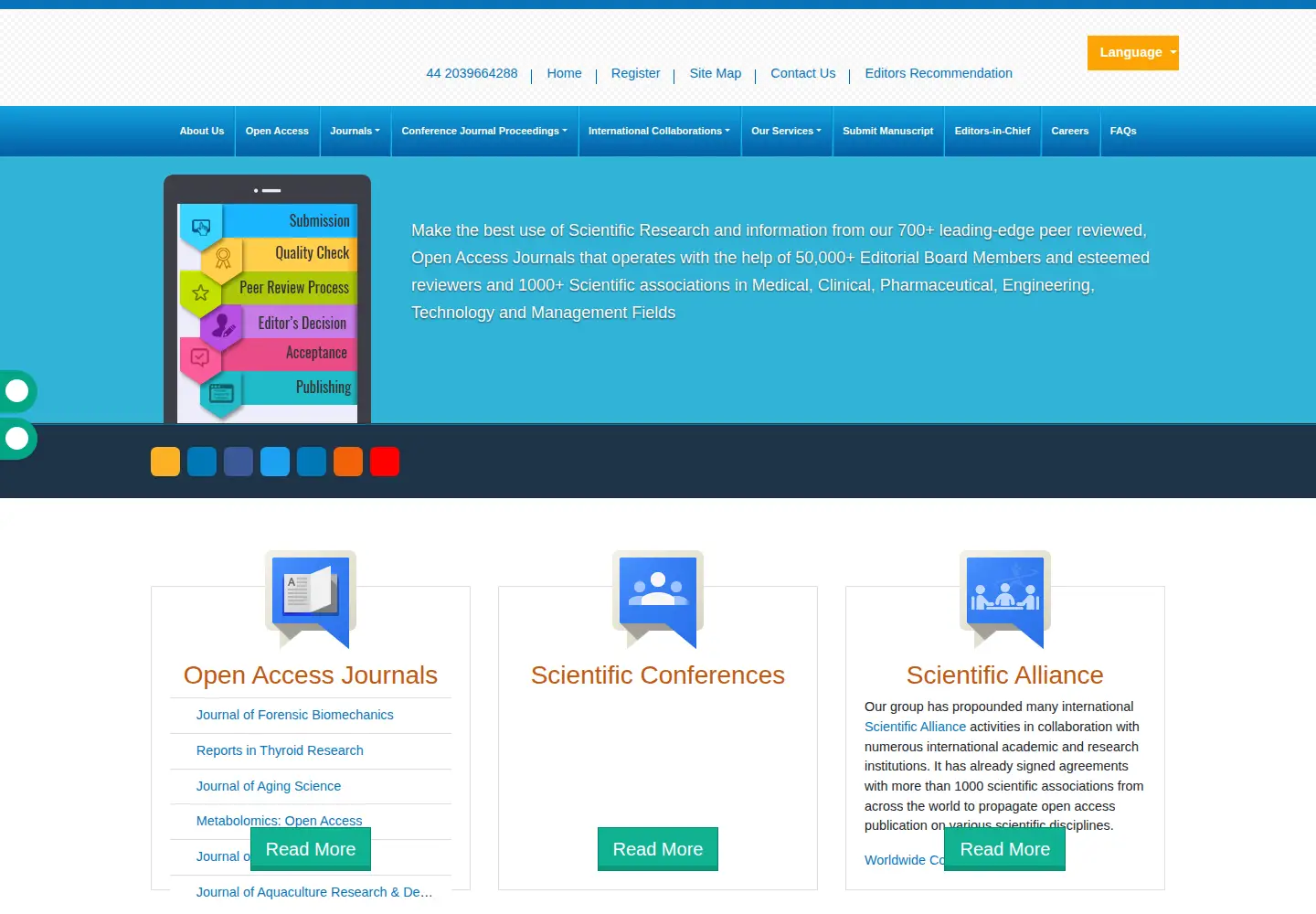1316x914 pixels.
Task: Open Reports in Thyroid Research
Action: [x=280, y=750]
